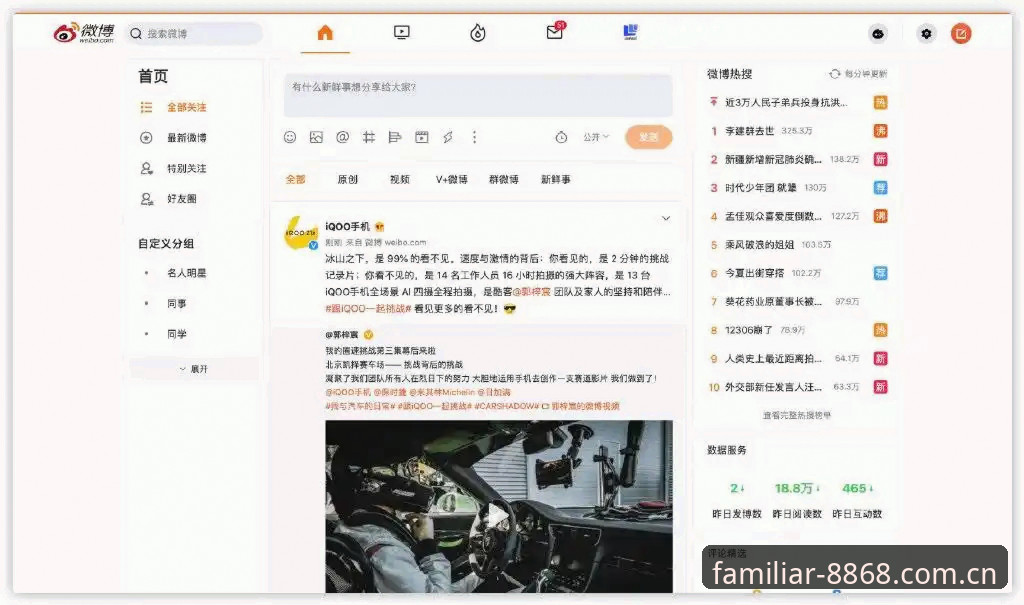Click the compose text box
Screen dimensions: 1024x605
(x=478, y=95)
